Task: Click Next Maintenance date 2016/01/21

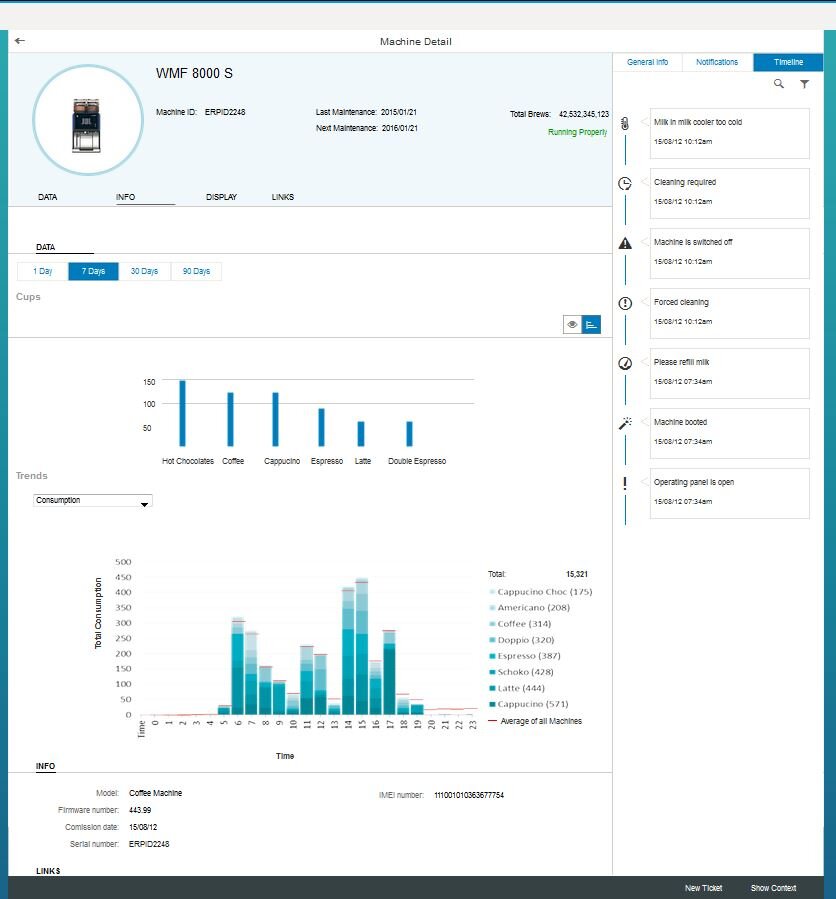Action: (x=400, y=128)
